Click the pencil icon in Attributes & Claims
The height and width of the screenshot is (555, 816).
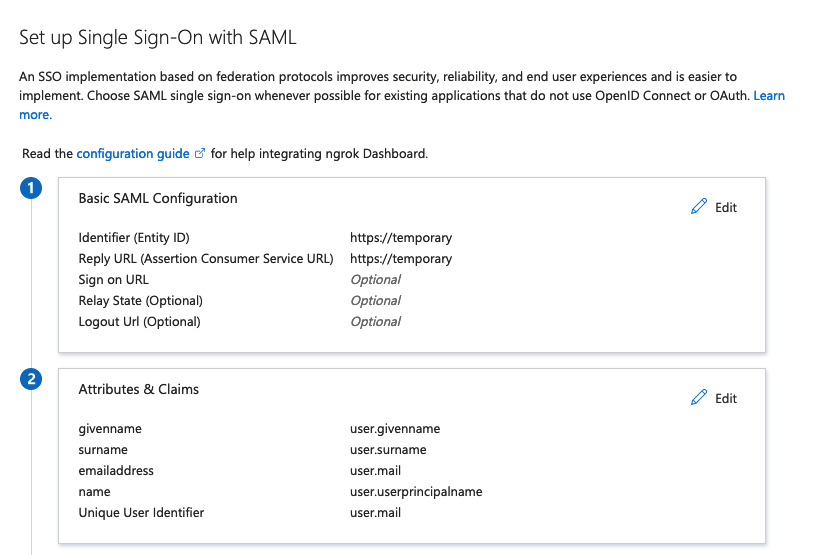pyautogui.click(x=699, y=398)
